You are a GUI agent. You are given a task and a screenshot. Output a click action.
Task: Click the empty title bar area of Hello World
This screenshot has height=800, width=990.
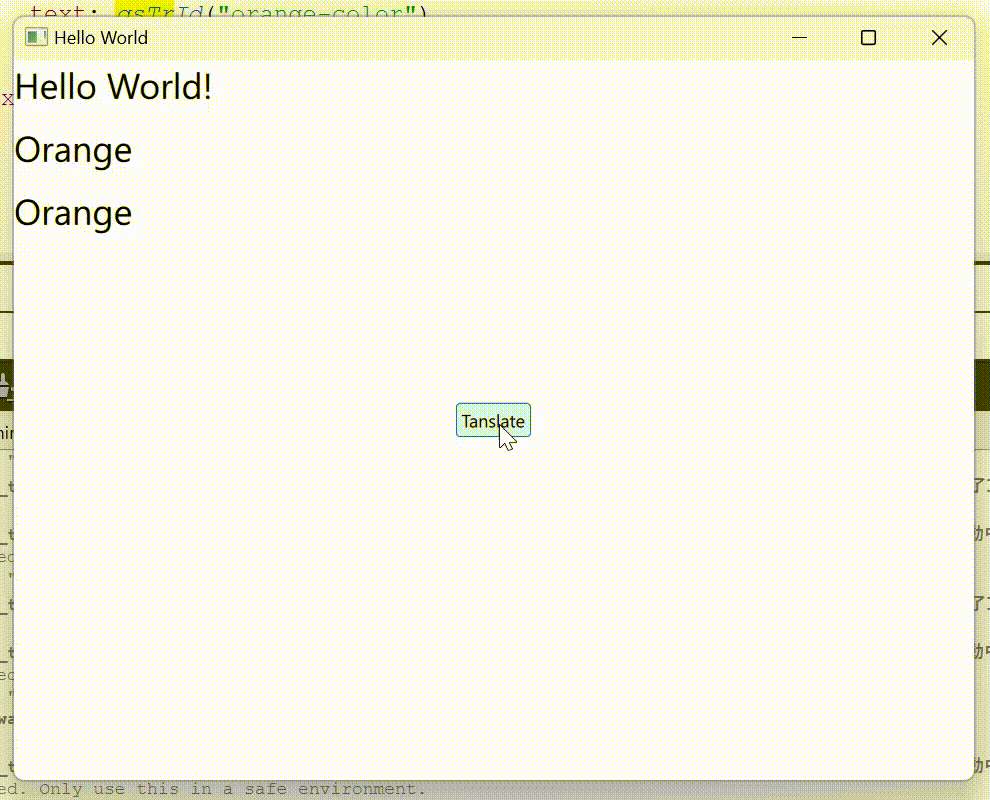[x=450, y=38]
